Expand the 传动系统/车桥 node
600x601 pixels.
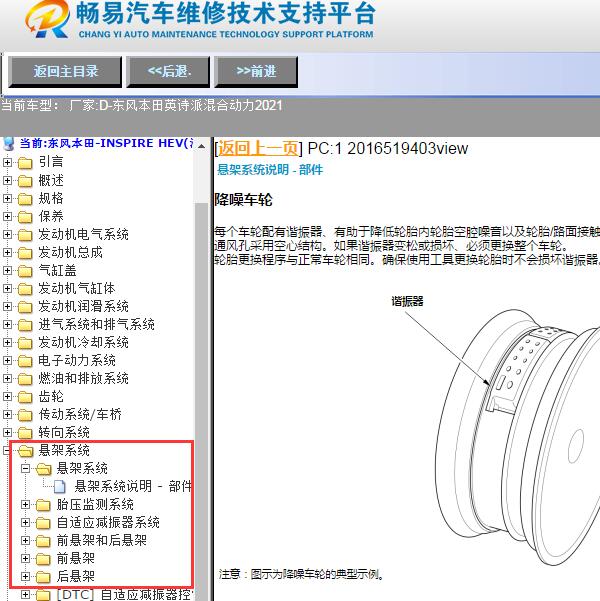tap(7, 415)
